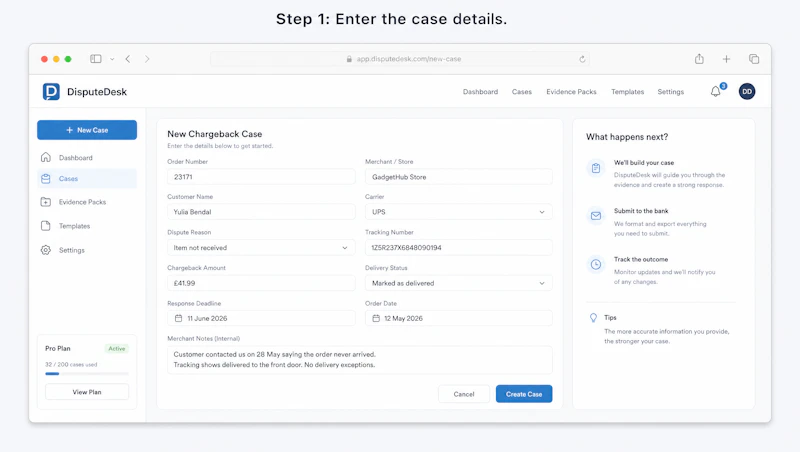Image resolution: width=800 pixels, height=452 pixels.
Task: Click the browser address bar URL
Action: pyautogui.click(x=409, y=59)
